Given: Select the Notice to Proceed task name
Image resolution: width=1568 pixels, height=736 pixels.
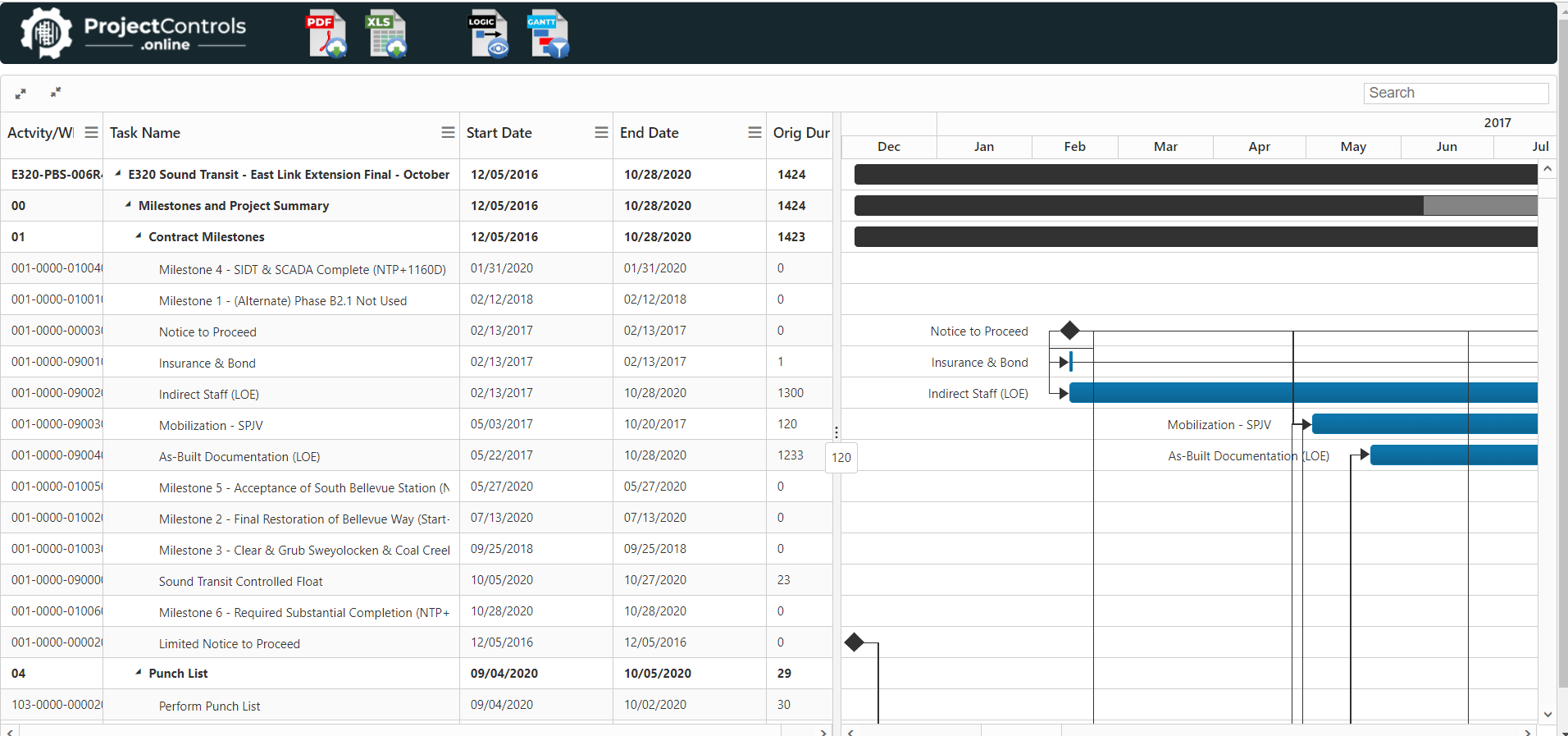Looking at the screenshot, I should coord(207,331).
